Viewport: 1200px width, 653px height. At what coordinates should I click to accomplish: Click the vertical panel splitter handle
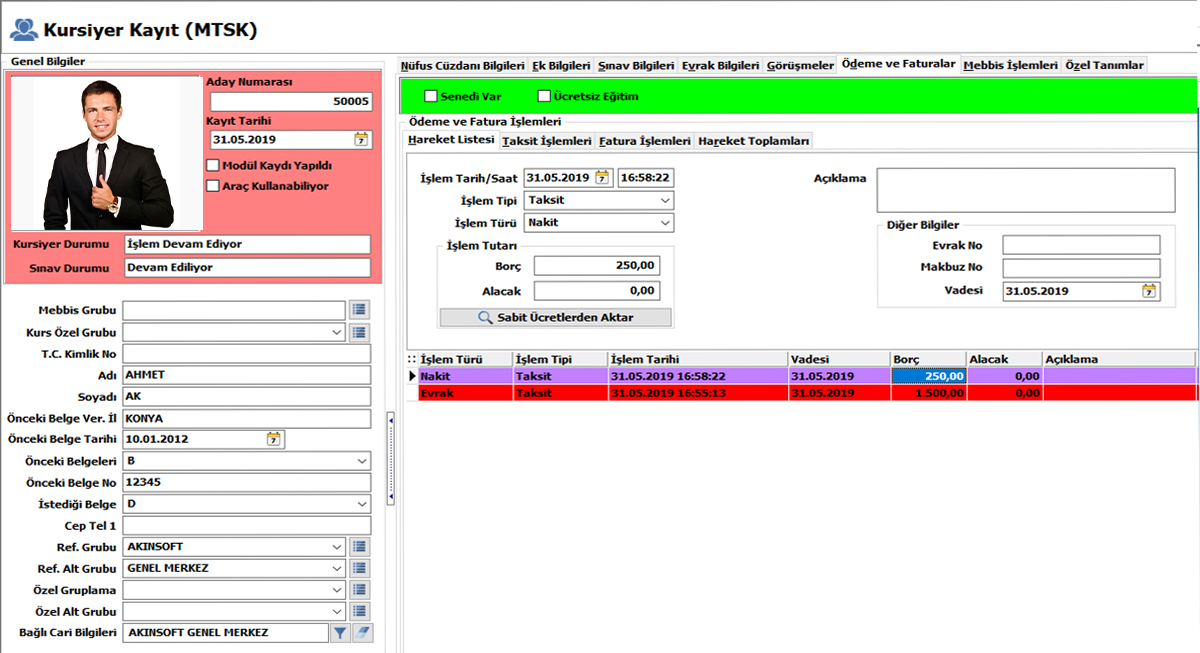pyautogui.click(x=391, y=421)
